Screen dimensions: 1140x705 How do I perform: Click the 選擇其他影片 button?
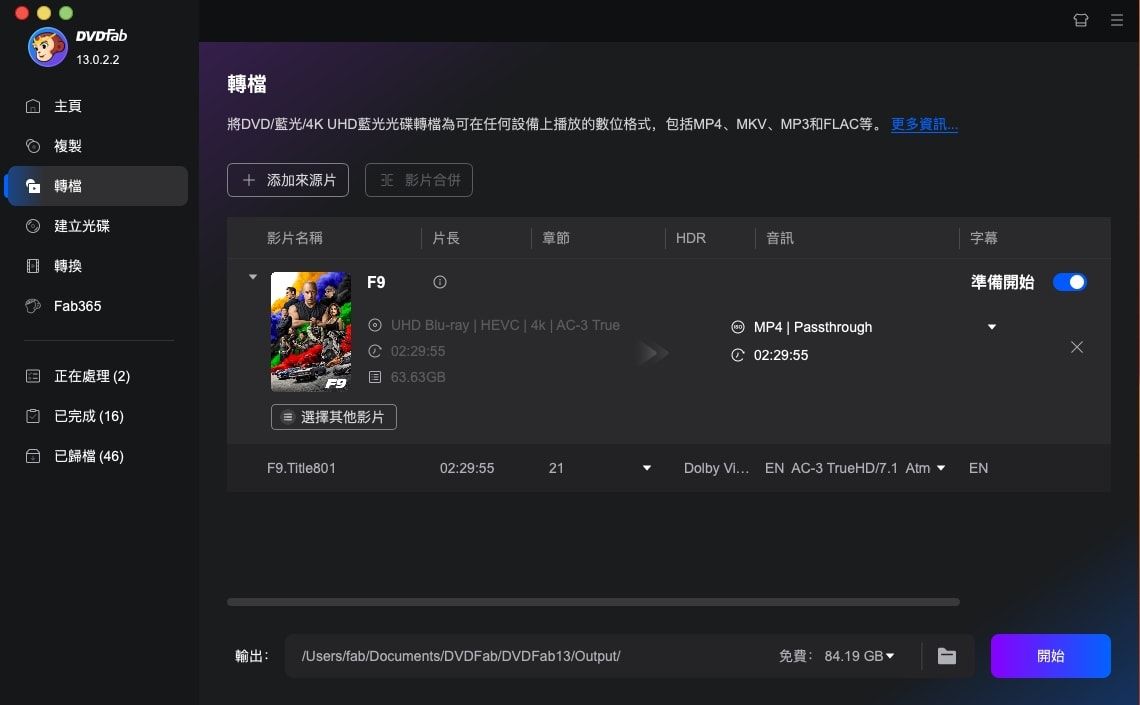pos(334,416)
